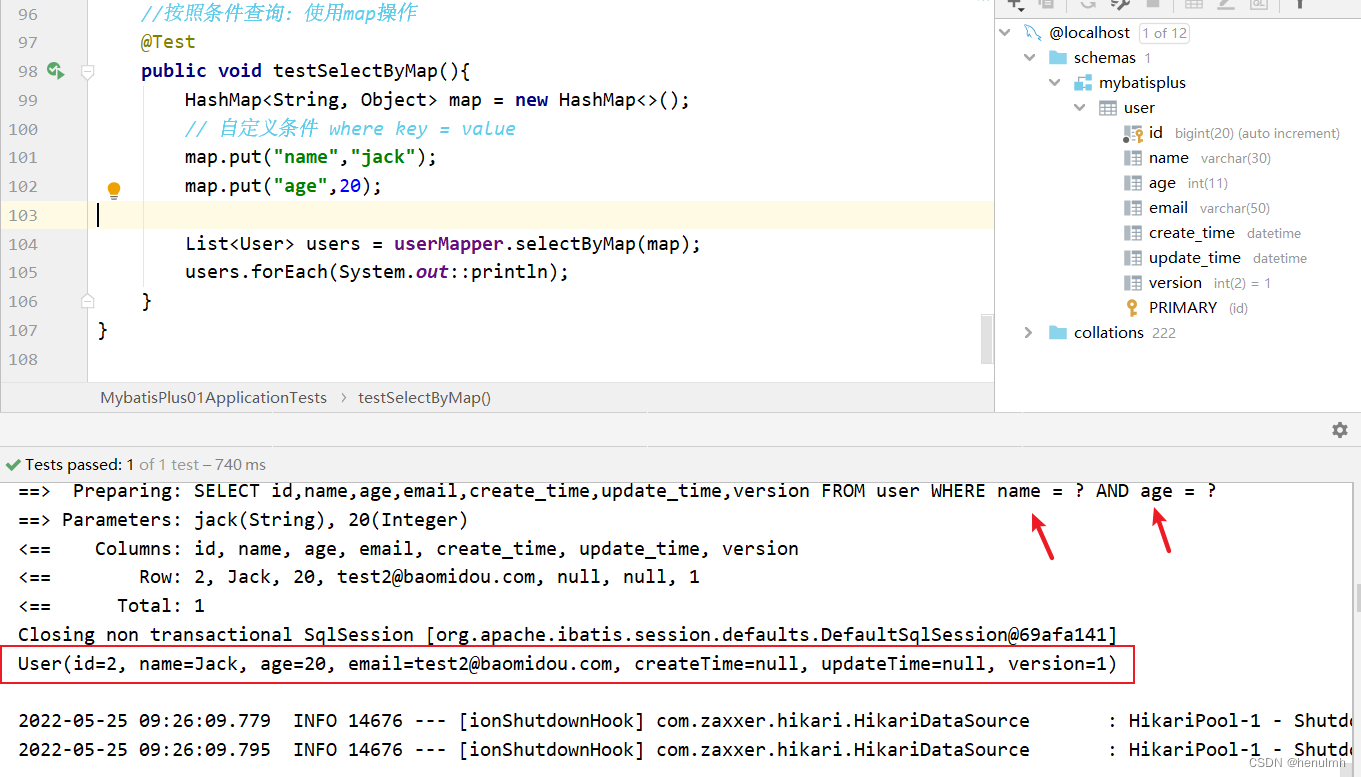Click console line 'Parameters: jack(String), 20(Integer)'
Screen dimensions: 1361x777
243,520
